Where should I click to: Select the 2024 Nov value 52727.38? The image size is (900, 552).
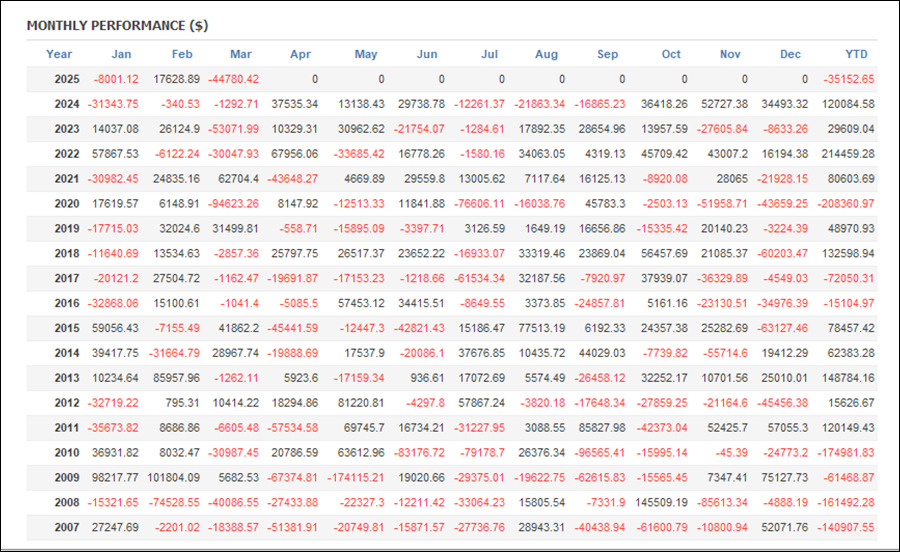click(x=724, y=104)
